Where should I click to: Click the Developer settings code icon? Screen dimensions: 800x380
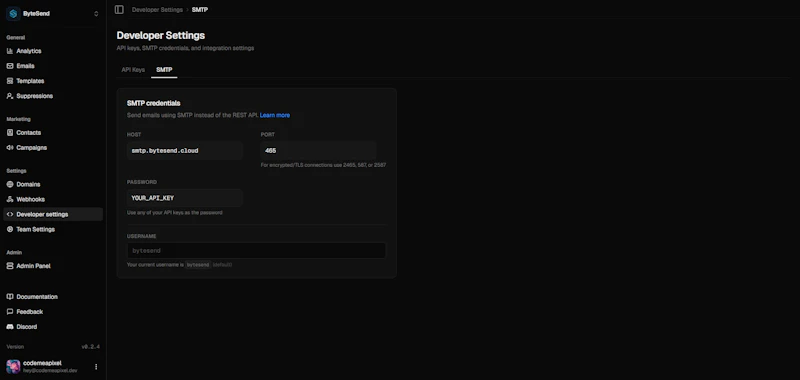10,214
